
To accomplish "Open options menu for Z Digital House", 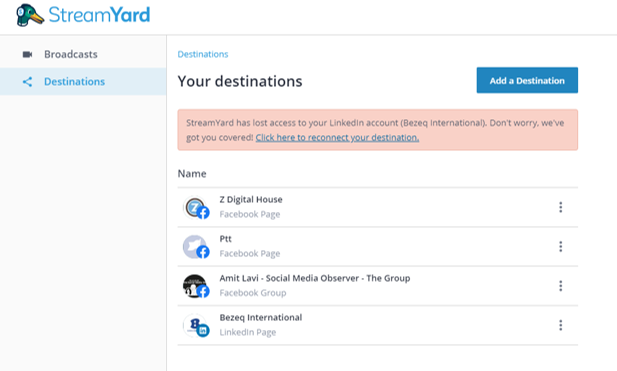I will point(560,207).
